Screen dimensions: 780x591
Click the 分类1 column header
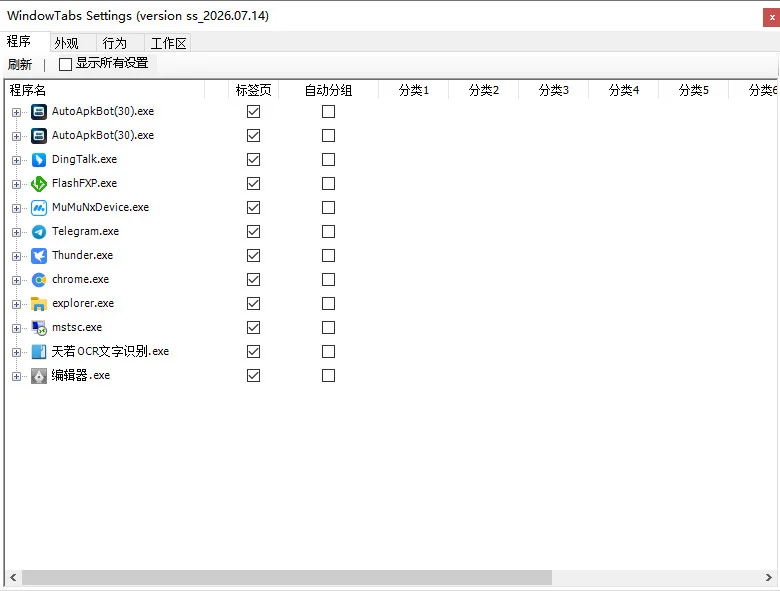[413, 90]
